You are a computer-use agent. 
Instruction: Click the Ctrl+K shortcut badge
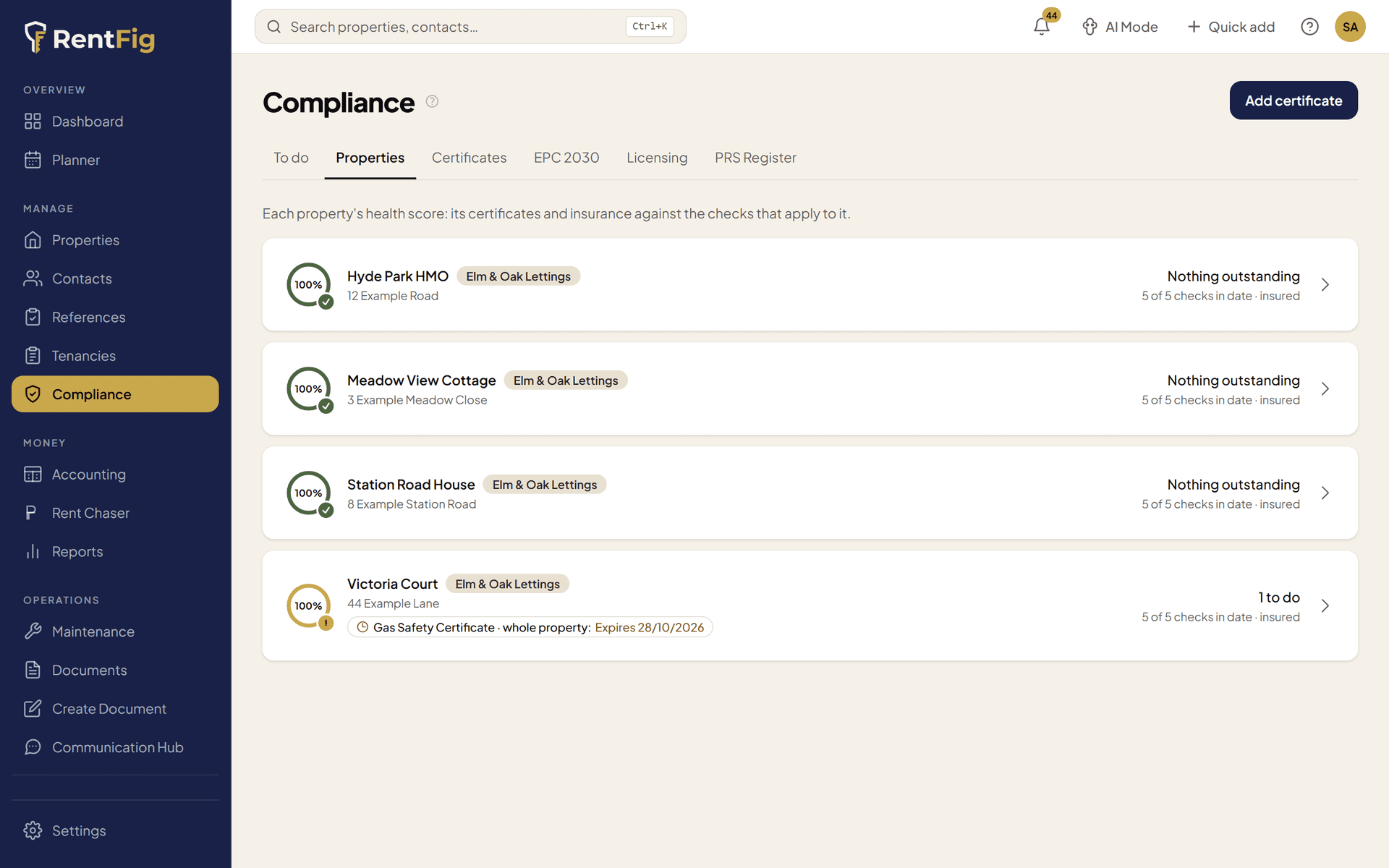650,26
